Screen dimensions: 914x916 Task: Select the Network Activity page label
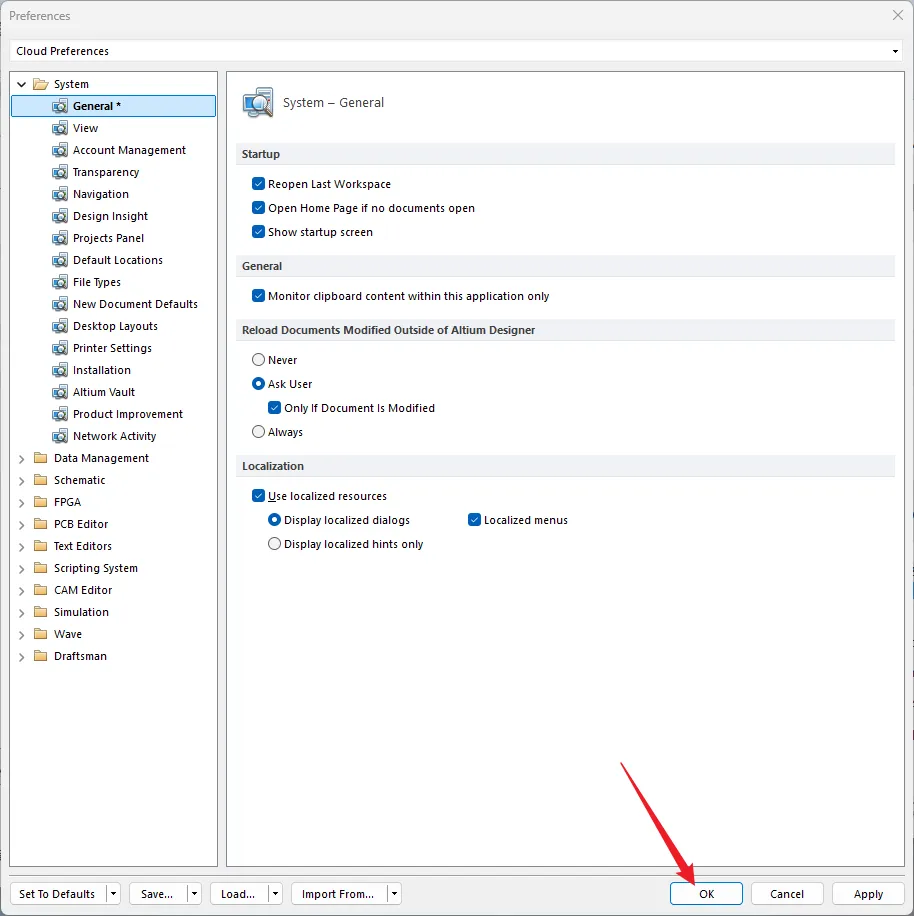[114, 436]
